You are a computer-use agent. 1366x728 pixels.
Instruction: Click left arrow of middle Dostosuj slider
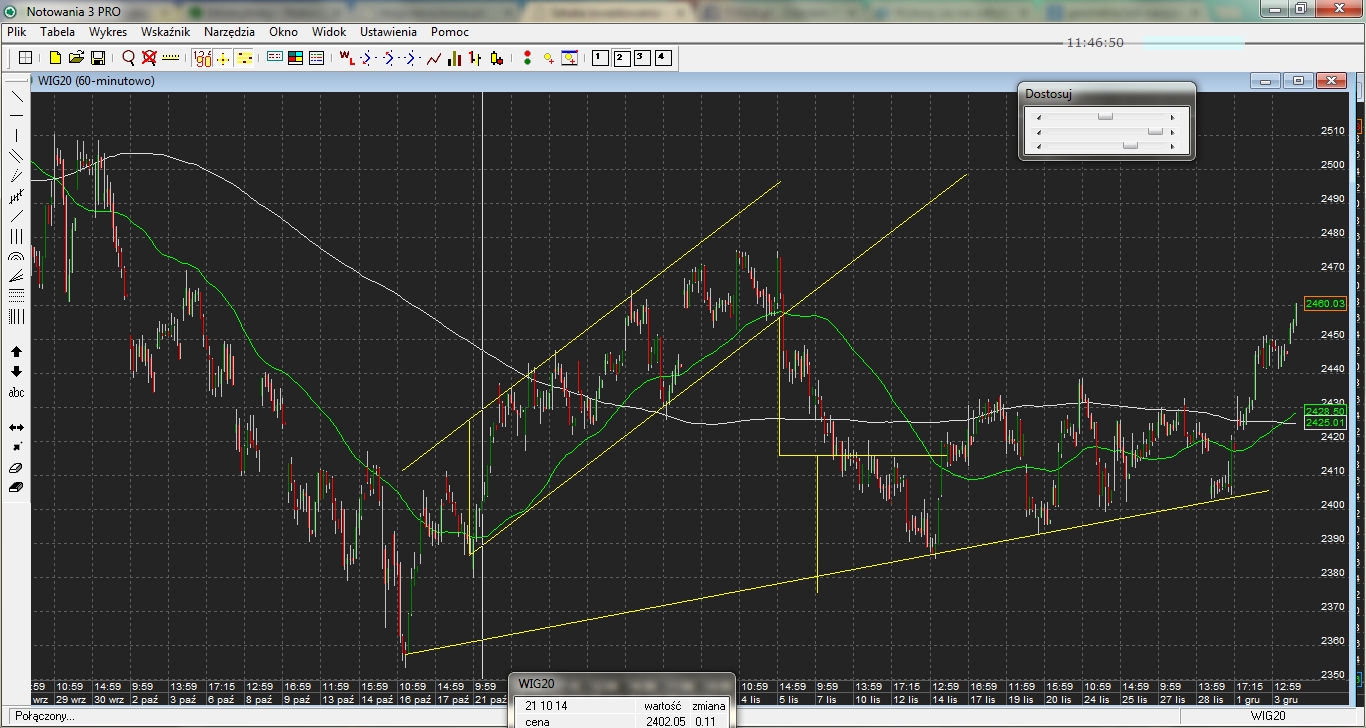(x=1038, y=131)
